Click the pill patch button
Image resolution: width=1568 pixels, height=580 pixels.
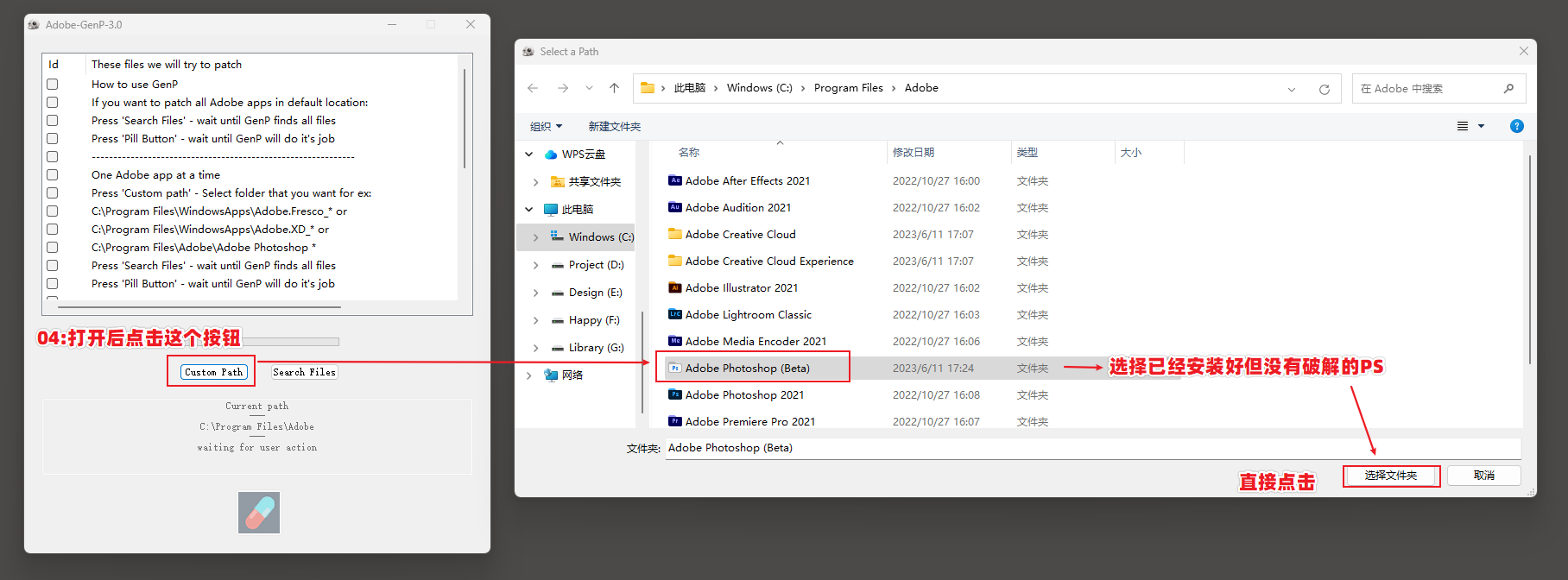coord(259,512)
